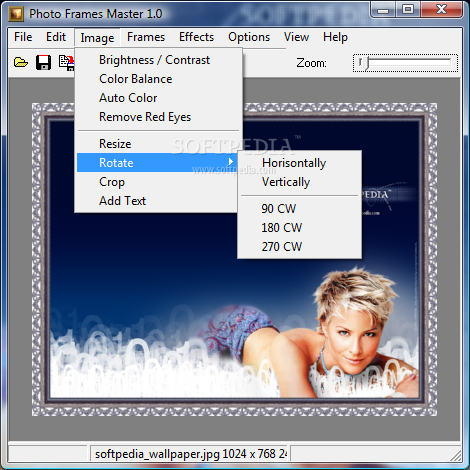Click the framed photo preview image
Viewport: 470px width, 470px height.
point(234,259)
